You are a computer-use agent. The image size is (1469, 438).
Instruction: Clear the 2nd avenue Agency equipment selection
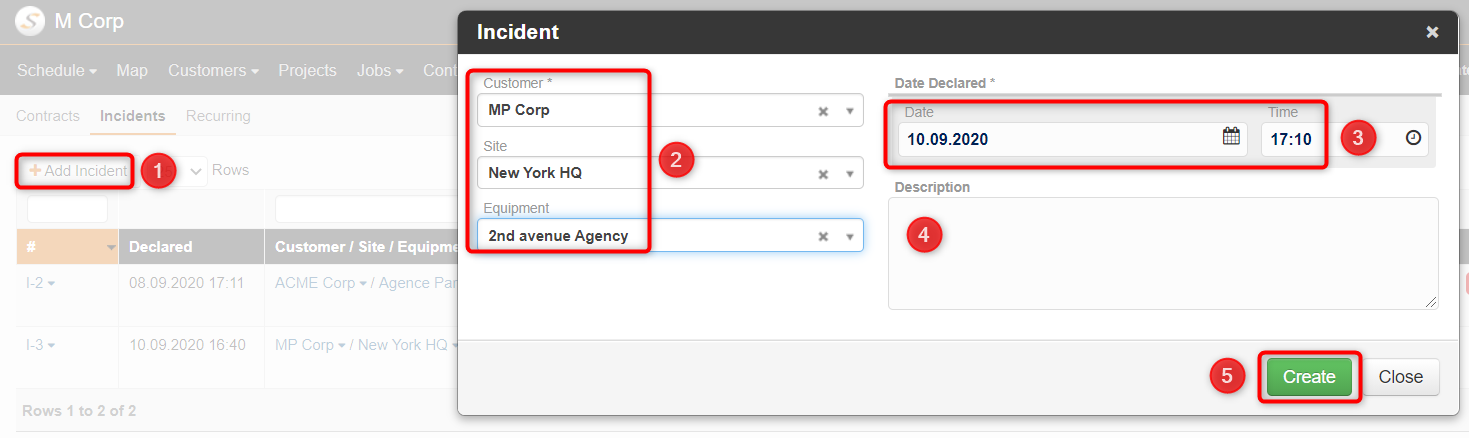click(x=823, y=237)
